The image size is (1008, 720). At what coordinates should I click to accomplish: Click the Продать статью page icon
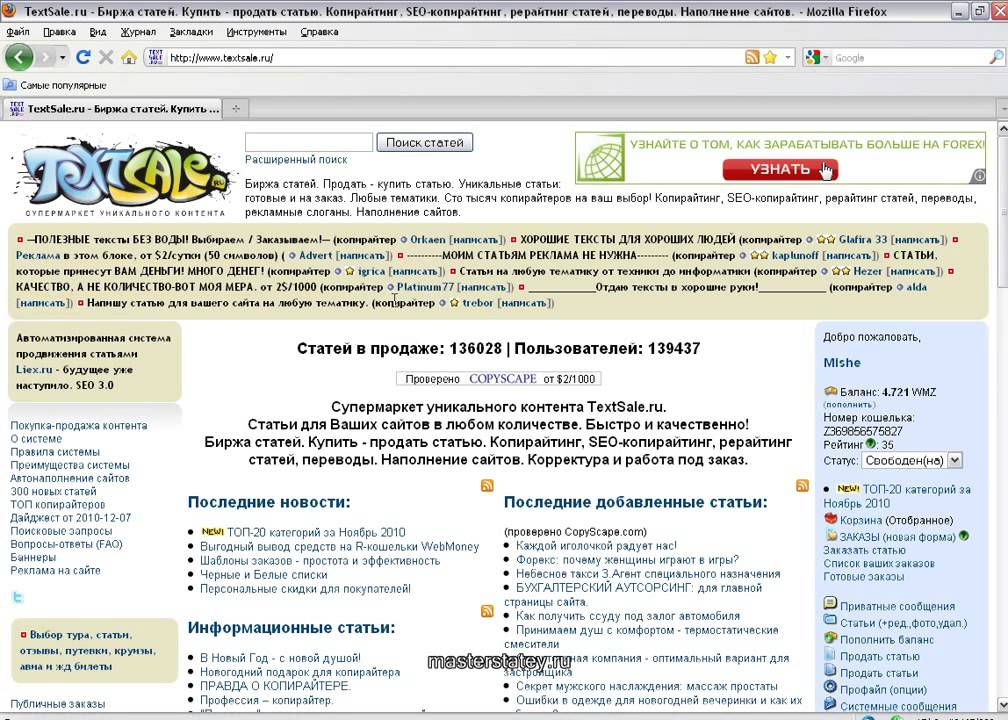831,654
